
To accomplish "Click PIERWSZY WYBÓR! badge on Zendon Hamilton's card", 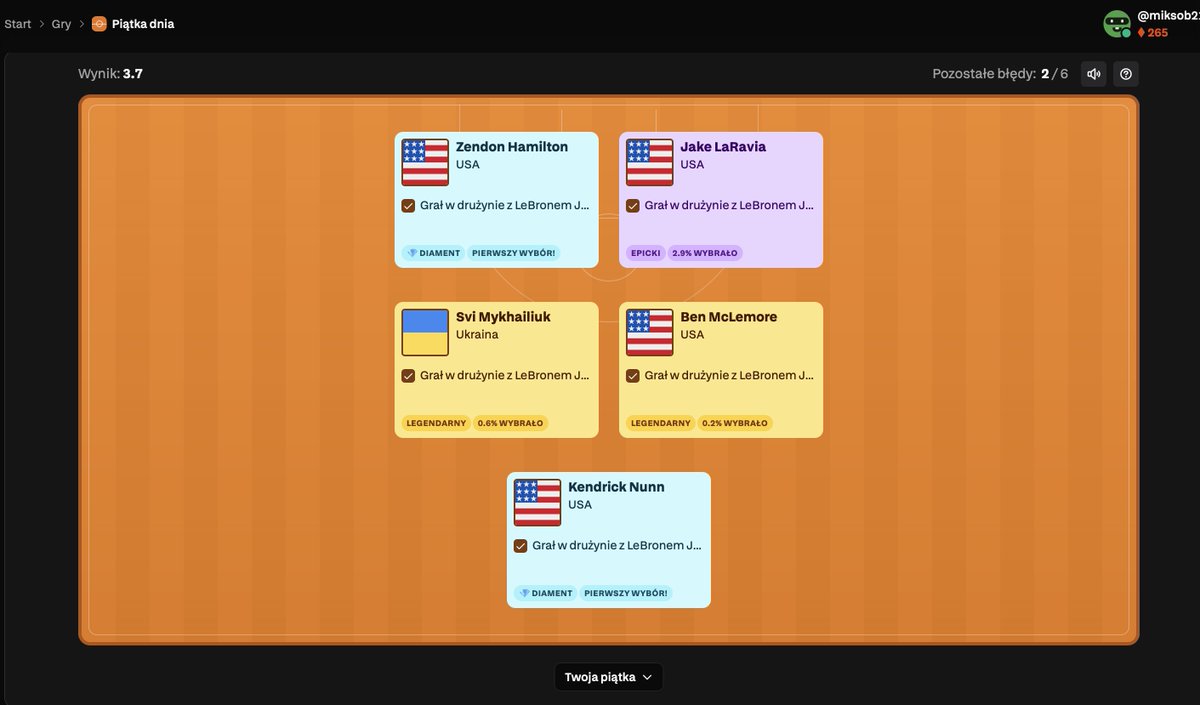I will point(514,253).
